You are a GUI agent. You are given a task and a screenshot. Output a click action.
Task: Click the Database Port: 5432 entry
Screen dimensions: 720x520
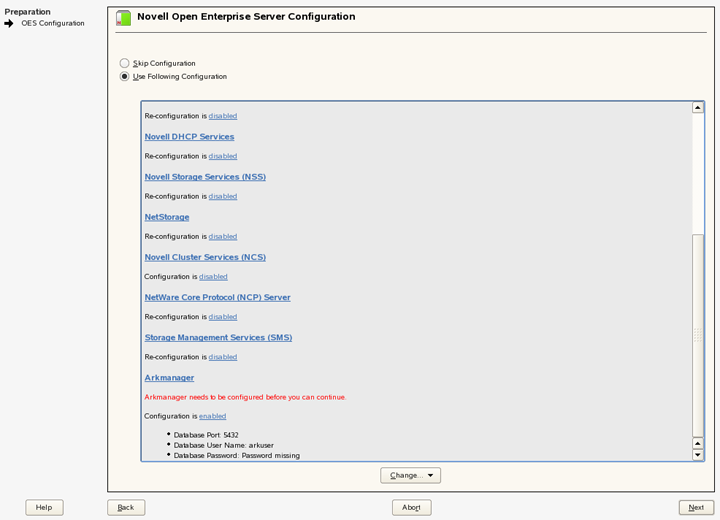coord(206,435)
